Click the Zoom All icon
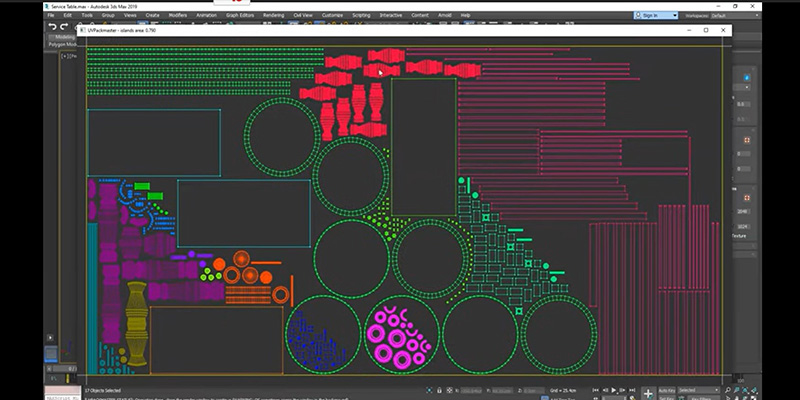 click(x=737, y=391)
